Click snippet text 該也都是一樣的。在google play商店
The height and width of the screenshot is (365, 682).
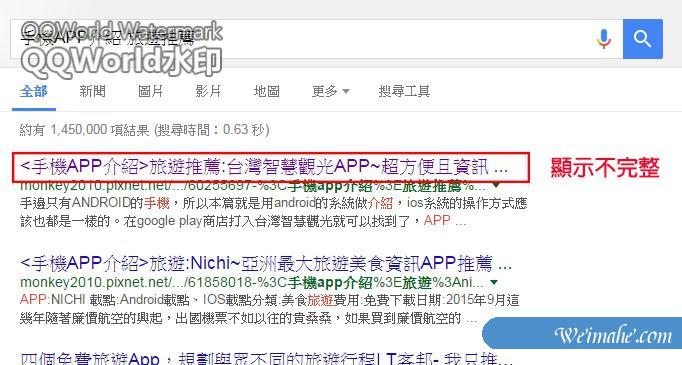point(136,221)
